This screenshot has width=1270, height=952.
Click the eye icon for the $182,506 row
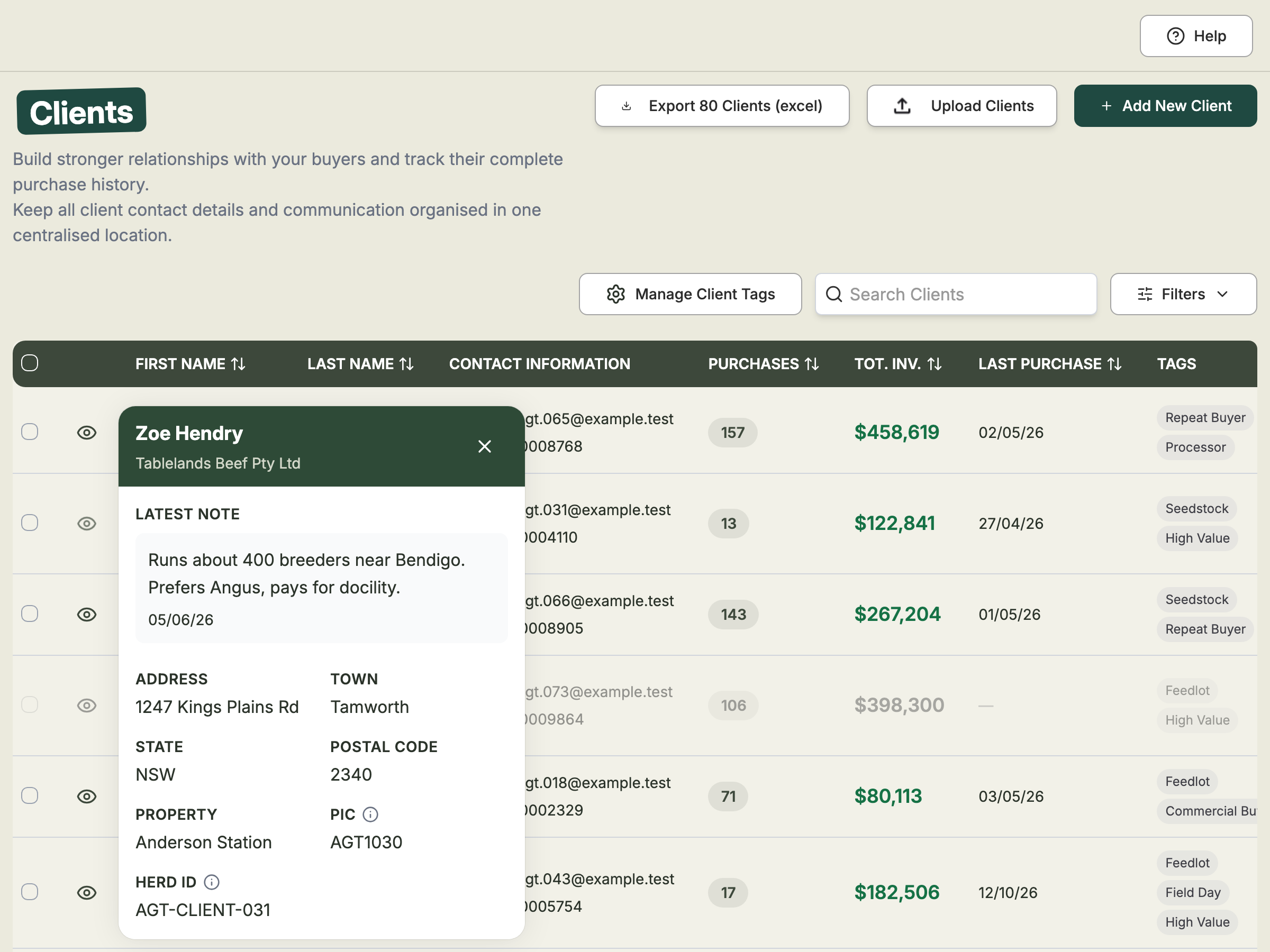coord(87,893)
